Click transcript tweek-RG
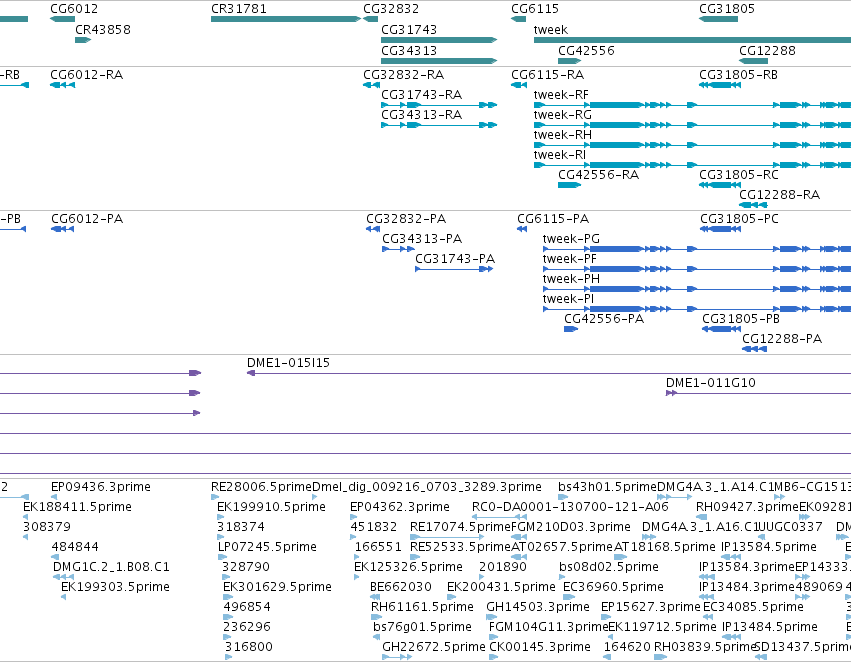The width and height of the screenshot is (851, 662). click(562, 115)
